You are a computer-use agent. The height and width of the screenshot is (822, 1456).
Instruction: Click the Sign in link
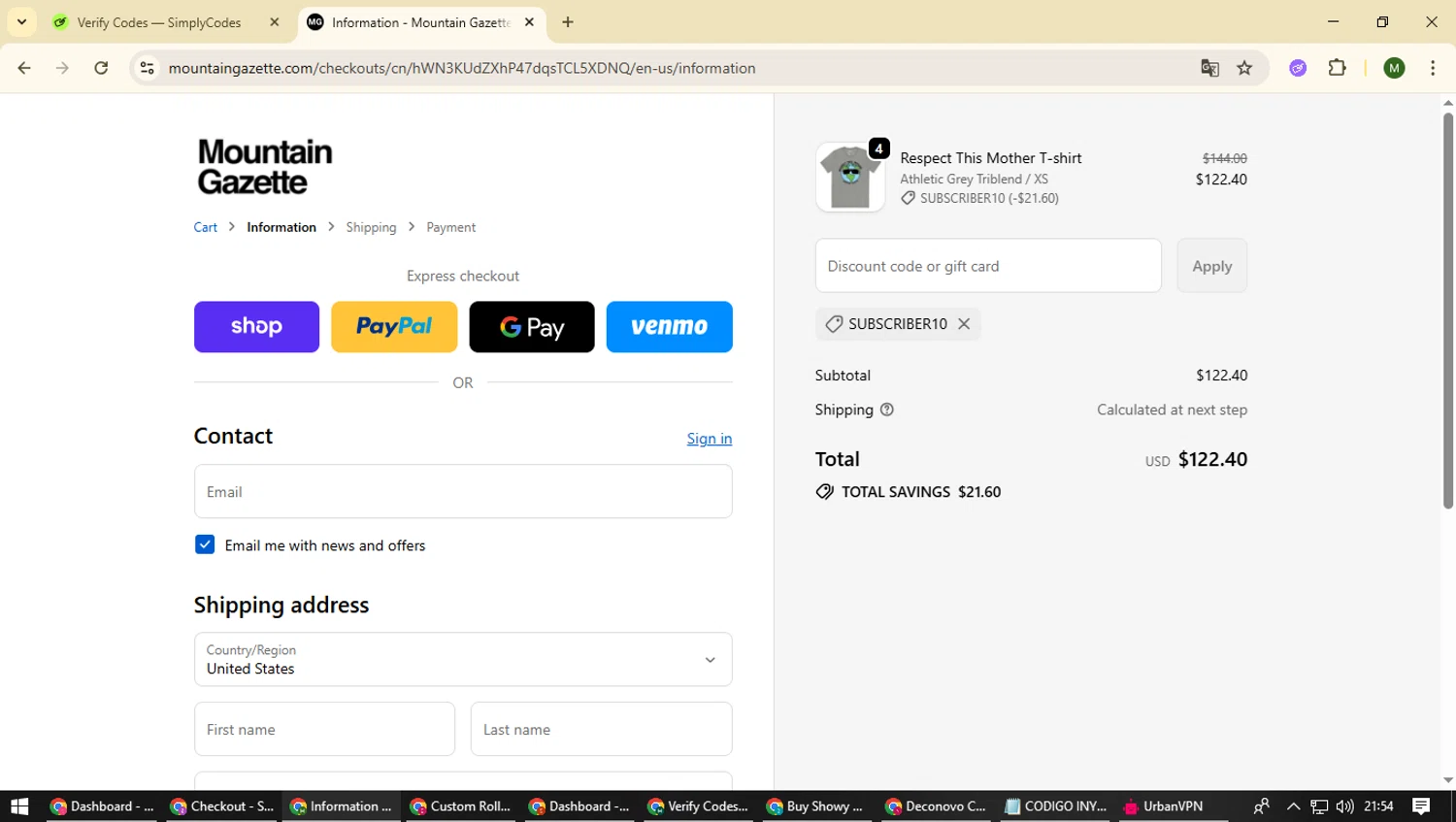coord(710,439)
